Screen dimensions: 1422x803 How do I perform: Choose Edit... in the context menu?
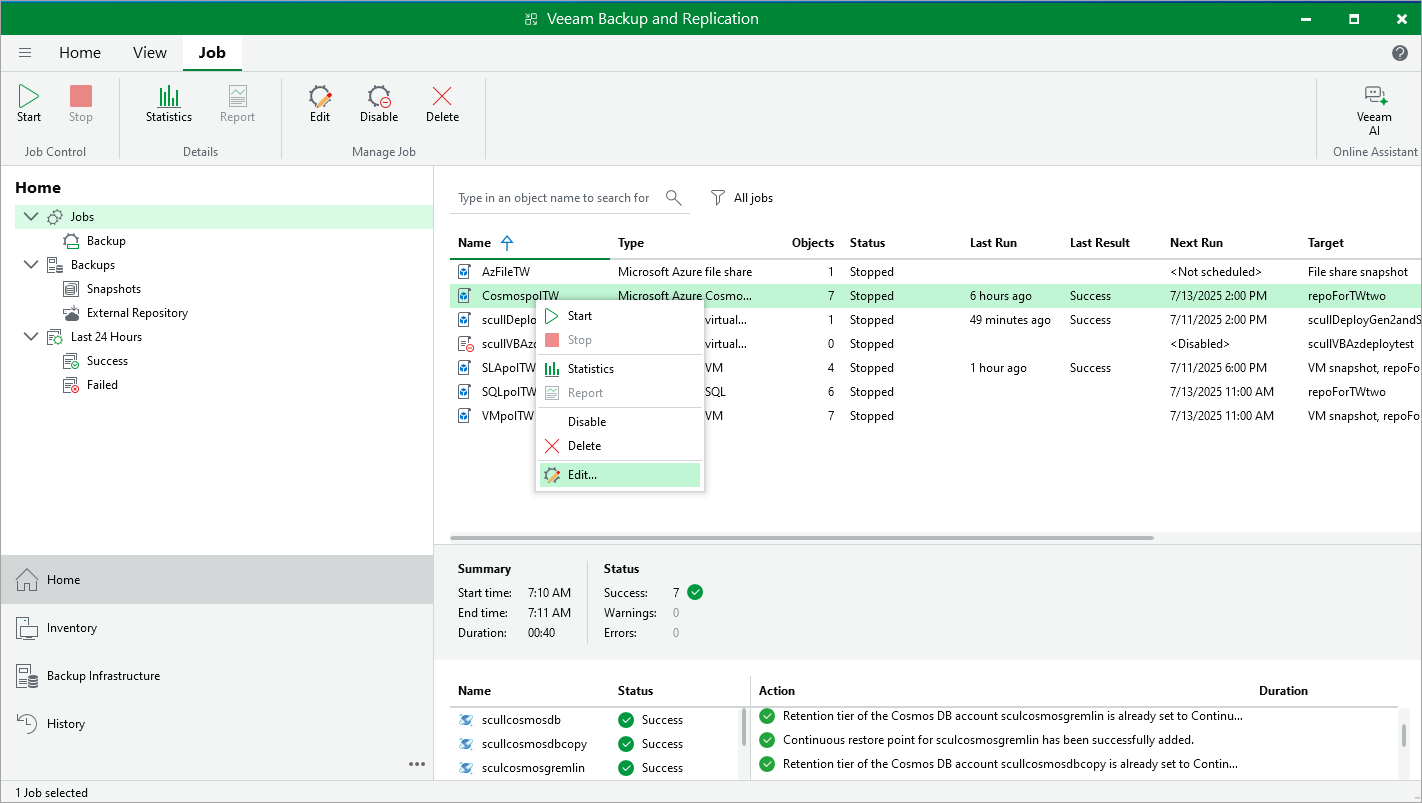point(620,474)
